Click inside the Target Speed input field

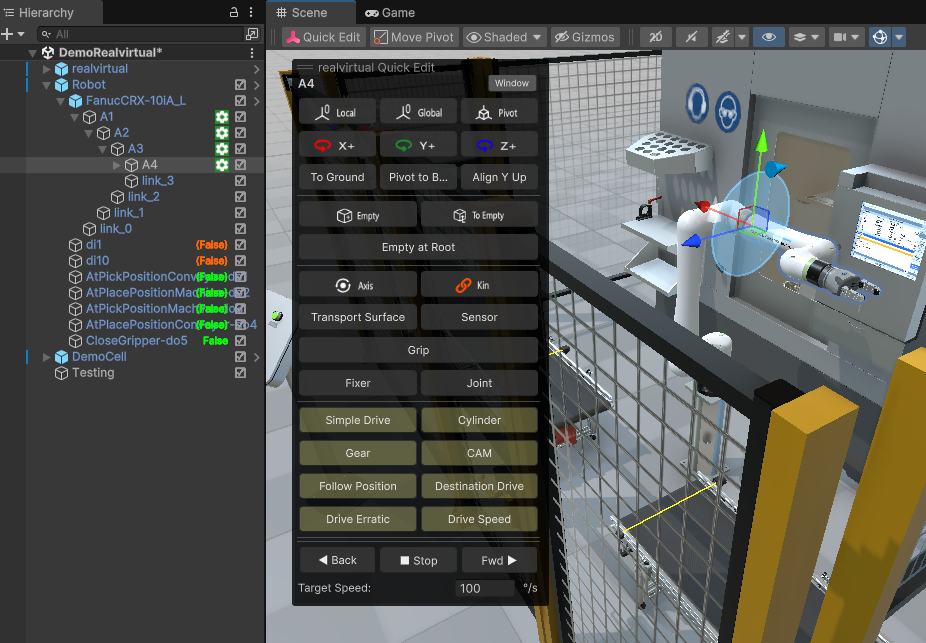pos(485,588)
